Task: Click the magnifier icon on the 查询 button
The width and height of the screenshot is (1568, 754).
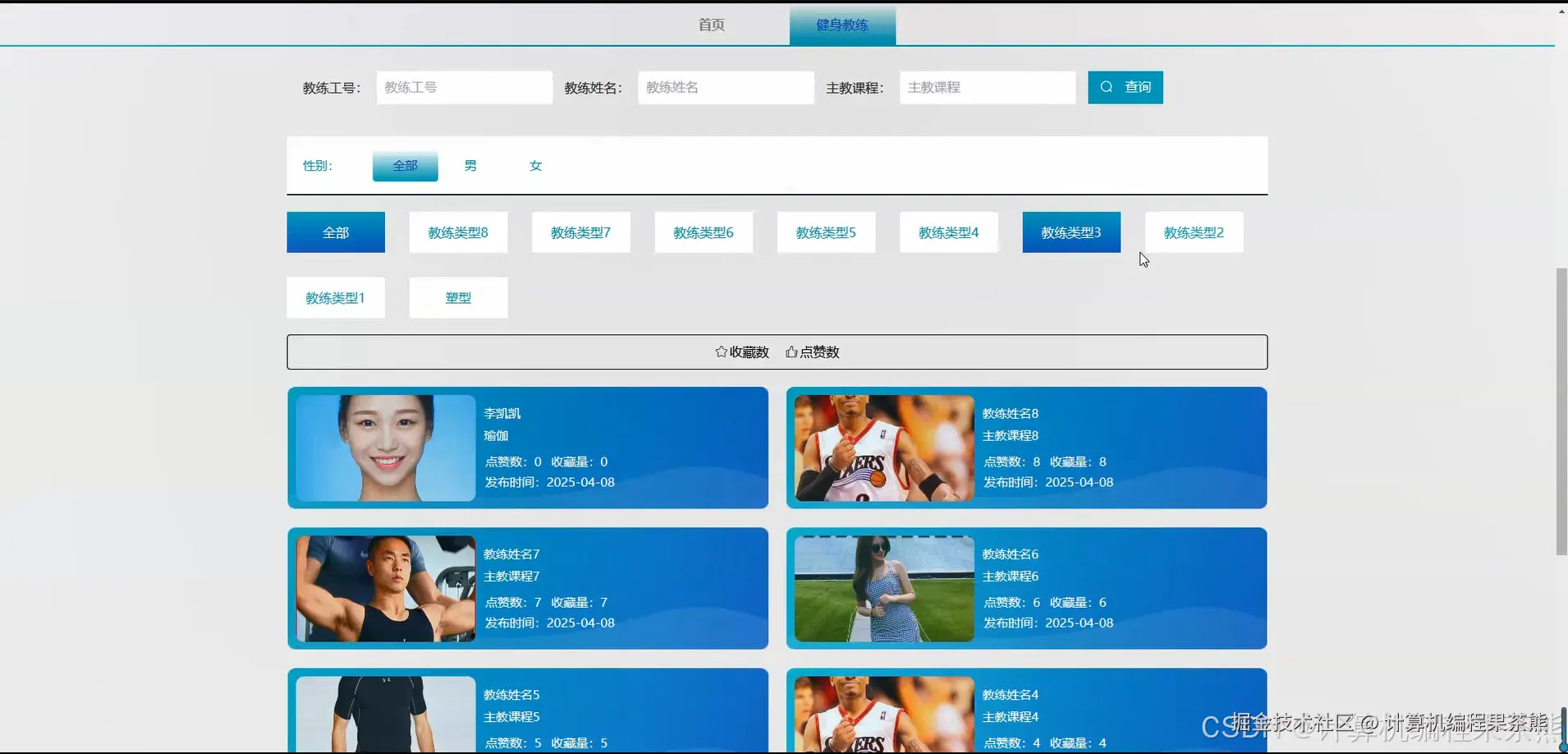Action: click(1107, 87)
